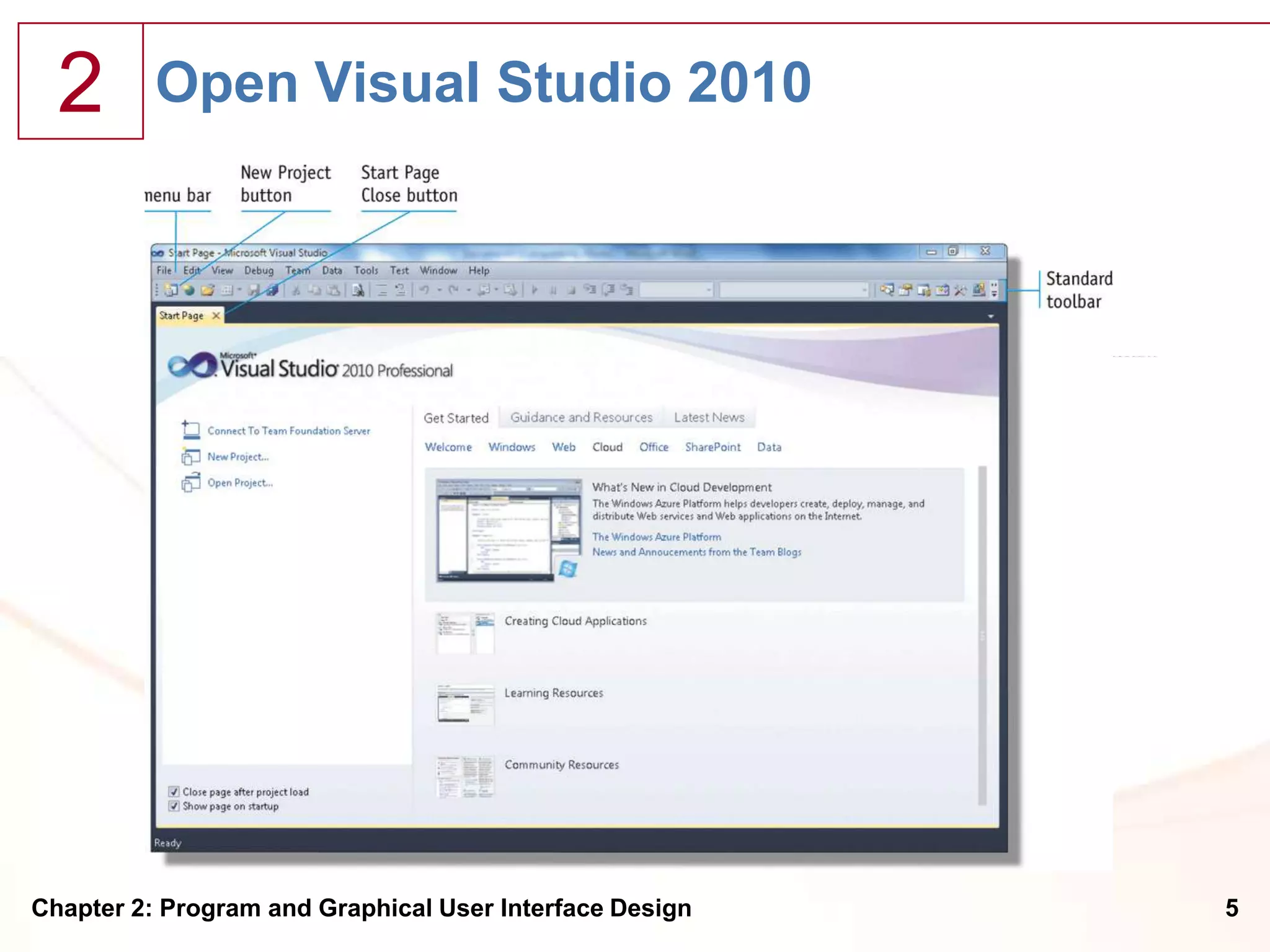Expand the Undo history dropdown arrow
Viewport: 1270px width, 952px height.
(439, 289)
